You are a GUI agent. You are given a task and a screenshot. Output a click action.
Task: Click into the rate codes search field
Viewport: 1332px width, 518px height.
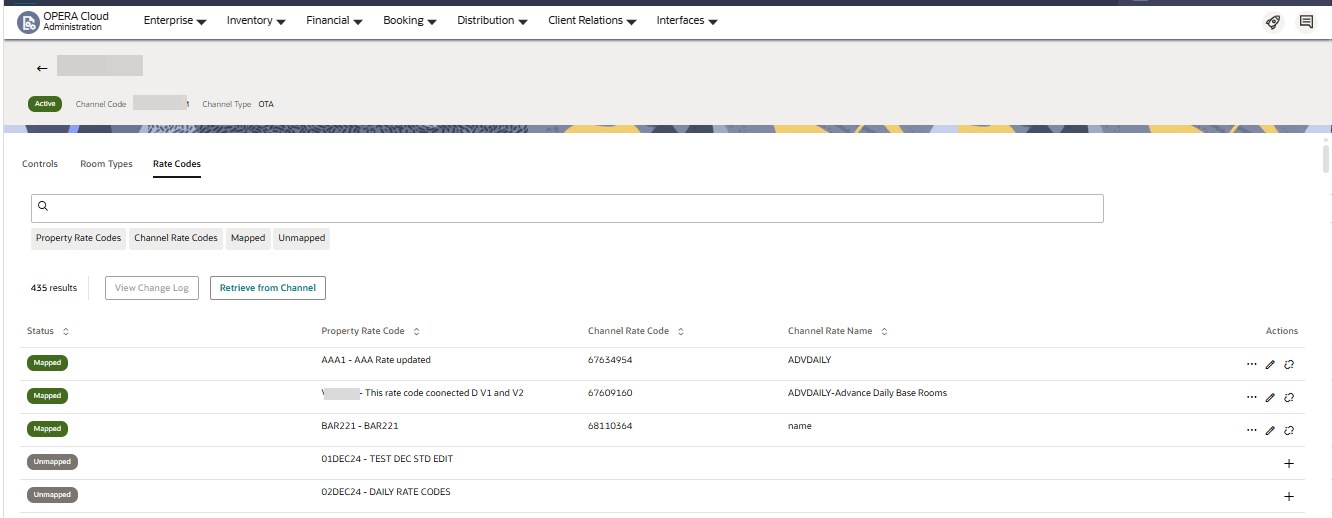click(567, 208)
